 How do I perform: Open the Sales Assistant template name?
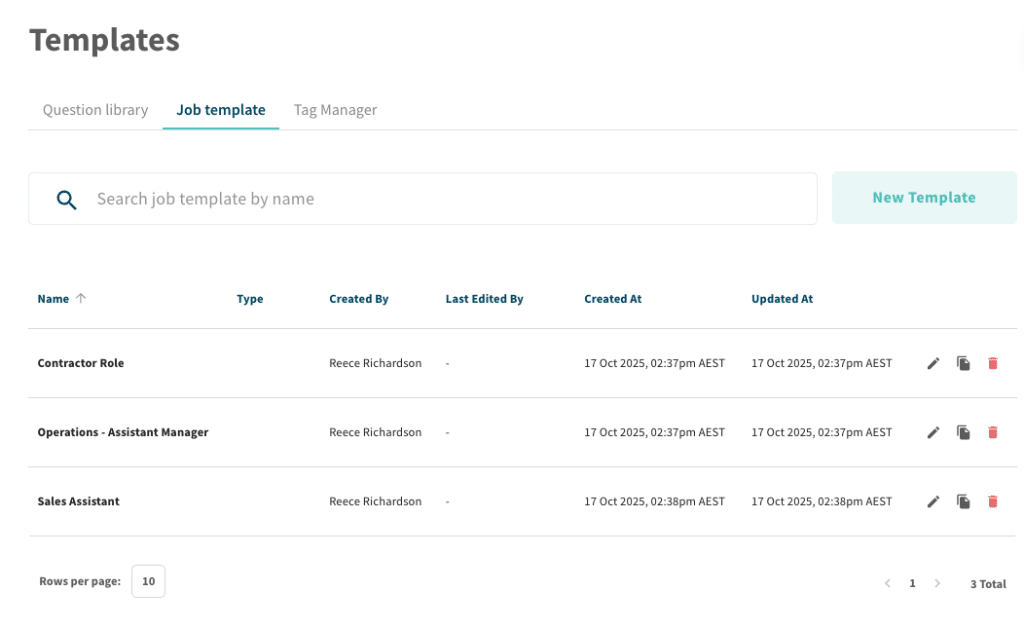coord(78,501)
